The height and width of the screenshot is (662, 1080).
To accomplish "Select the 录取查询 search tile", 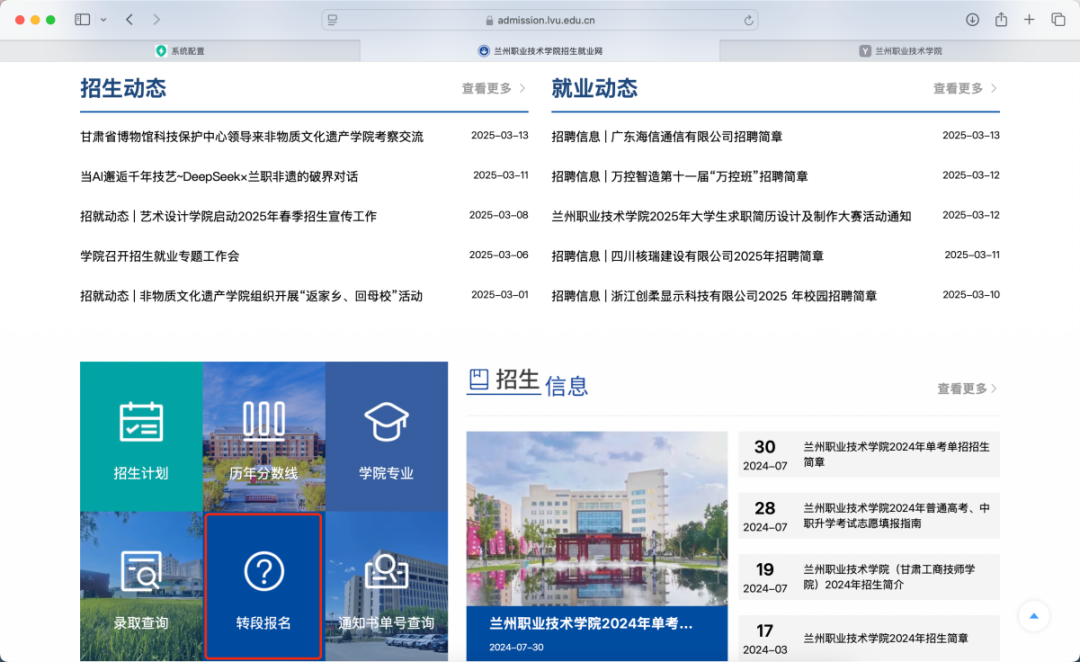I will 141,586.
